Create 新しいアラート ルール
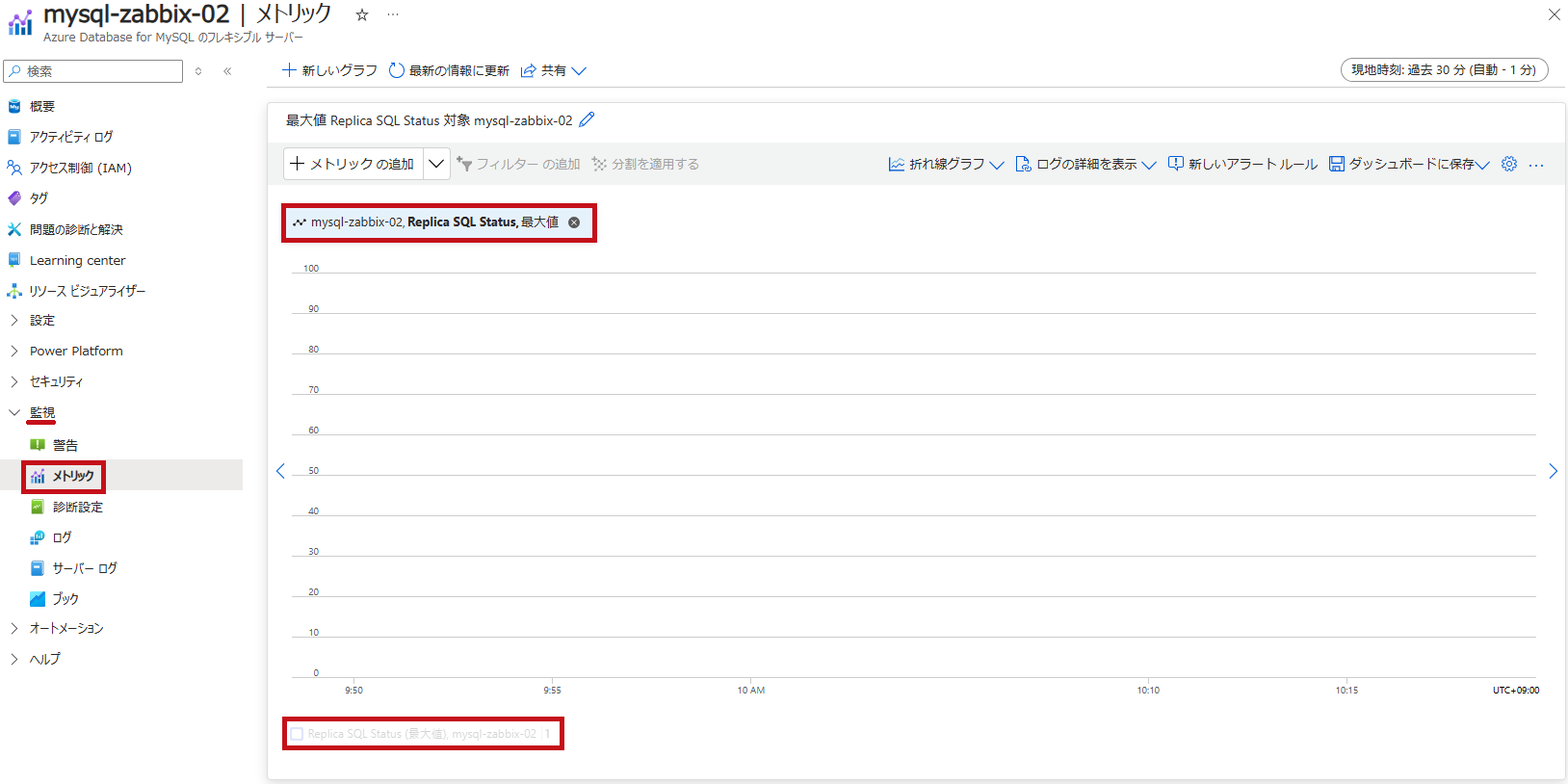Viewport: 1568px width, 784px height. tap(1242, 164)
